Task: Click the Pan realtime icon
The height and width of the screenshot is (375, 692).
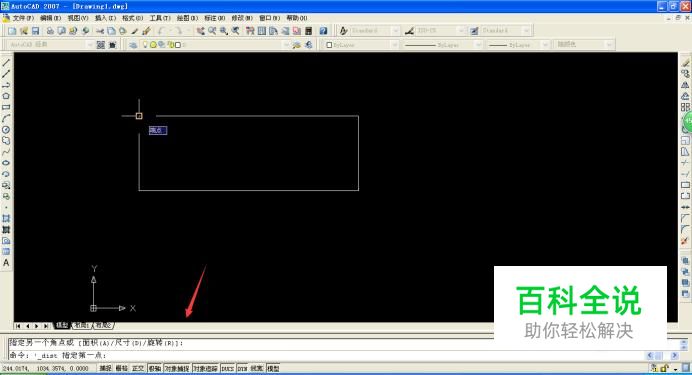Action: coord(201,31)
